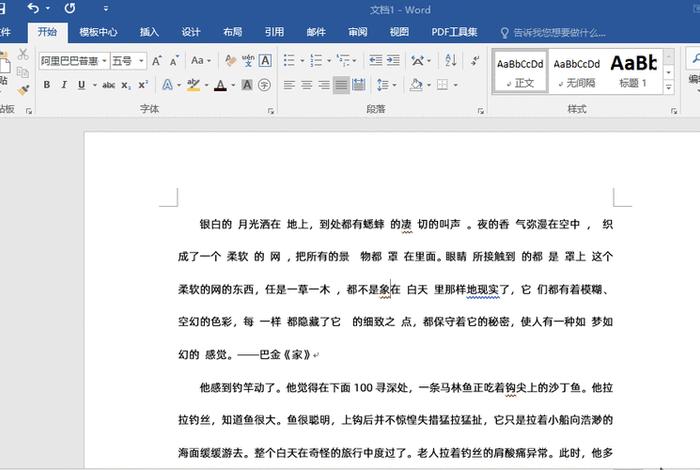The height and width of the screenshot is (470, 700).
Task: Toggle Show/Hide paragraph marks
Action: 475,60
